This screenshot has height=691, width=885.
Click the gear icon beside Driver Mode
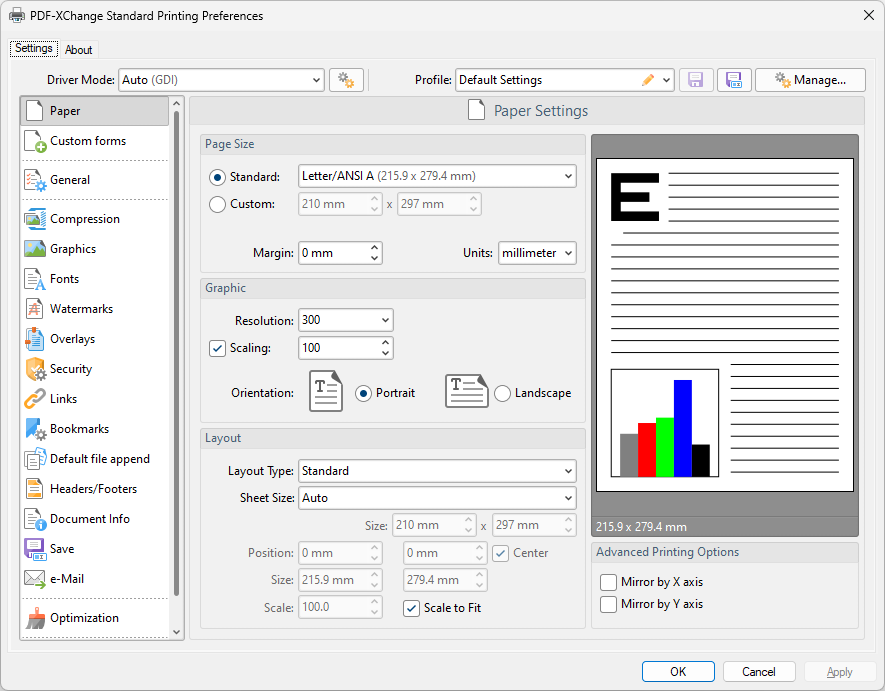[x=346, y=79]
